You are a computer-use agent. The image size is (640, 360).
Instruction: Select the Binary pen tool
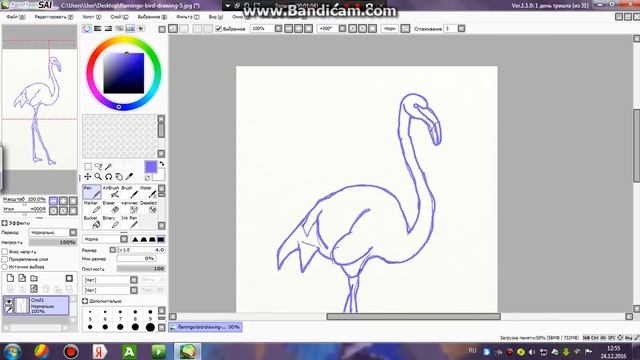[111, 222]
